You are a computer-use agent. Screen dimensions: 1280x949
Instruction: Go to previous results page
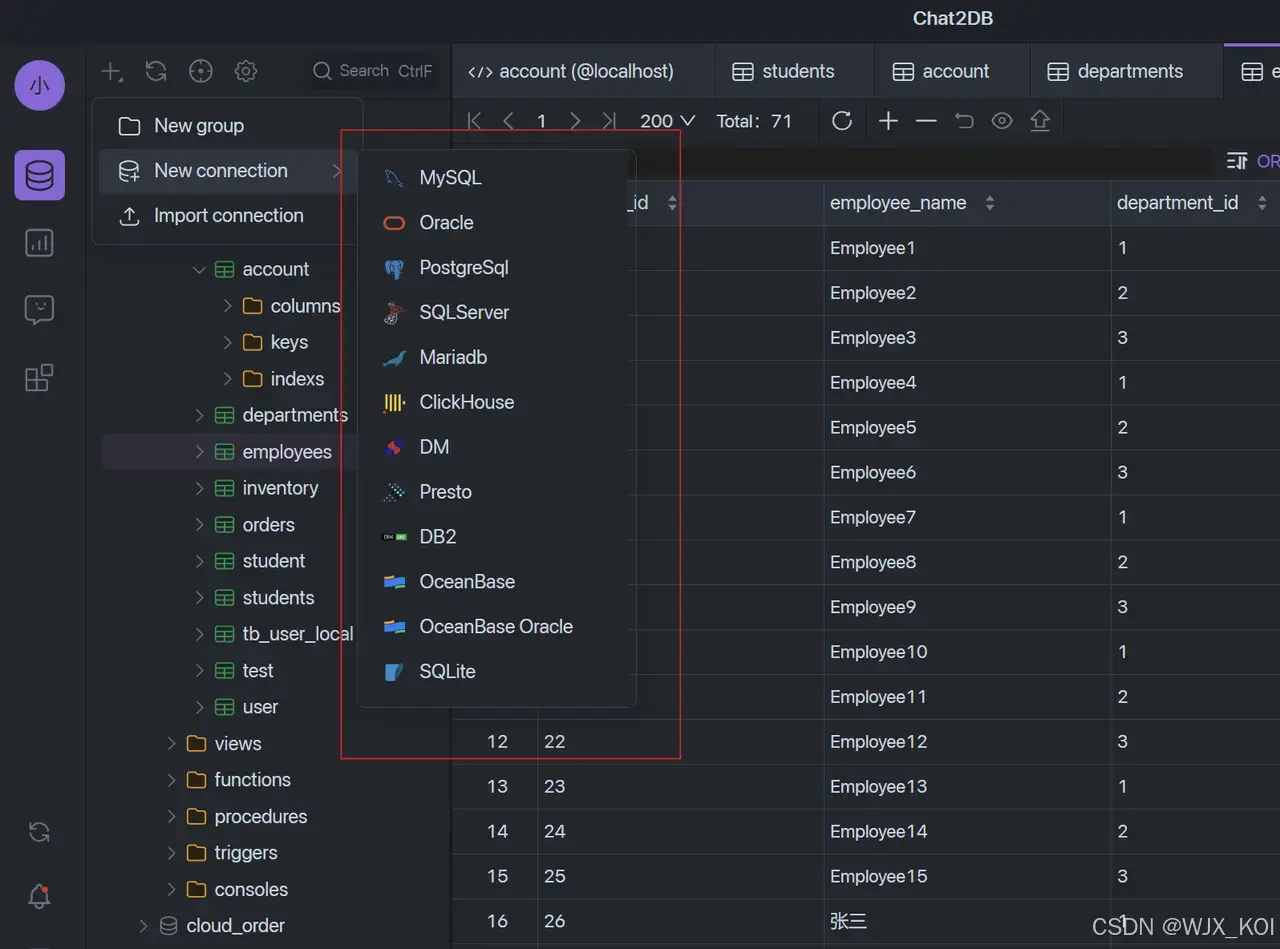coord(508,121)
